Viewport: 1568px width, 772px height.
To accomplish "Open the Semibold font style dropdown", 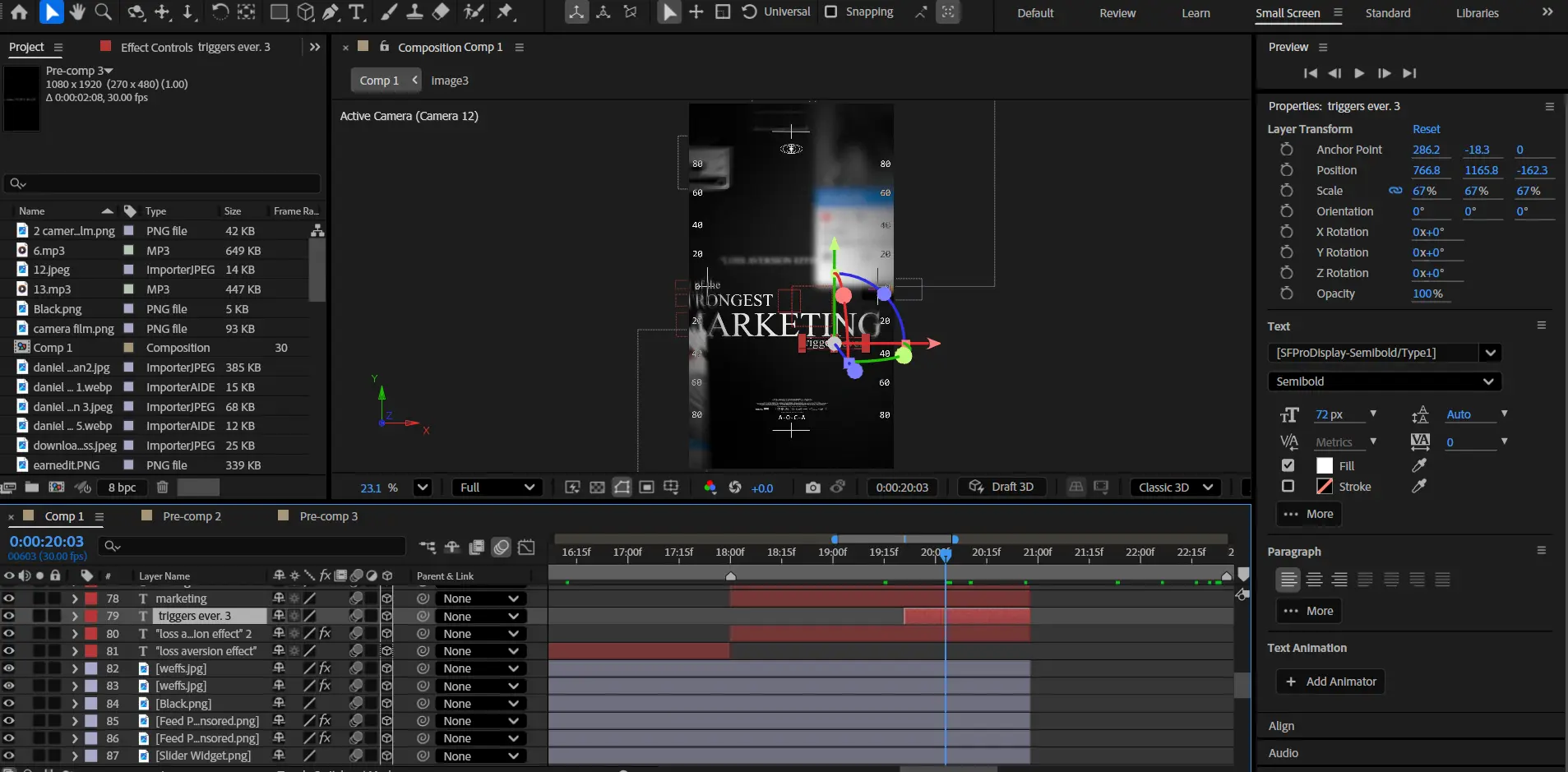I will 1384,381.
